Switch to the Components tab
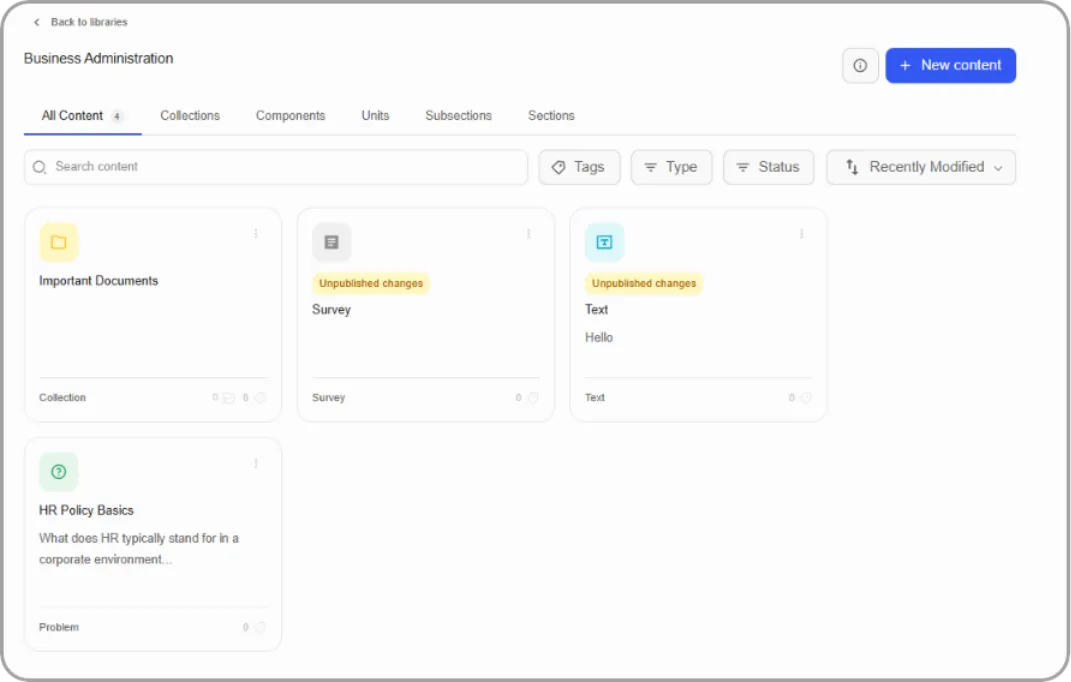The height and width of the screenshot is (682, 1071). [290, 115]
